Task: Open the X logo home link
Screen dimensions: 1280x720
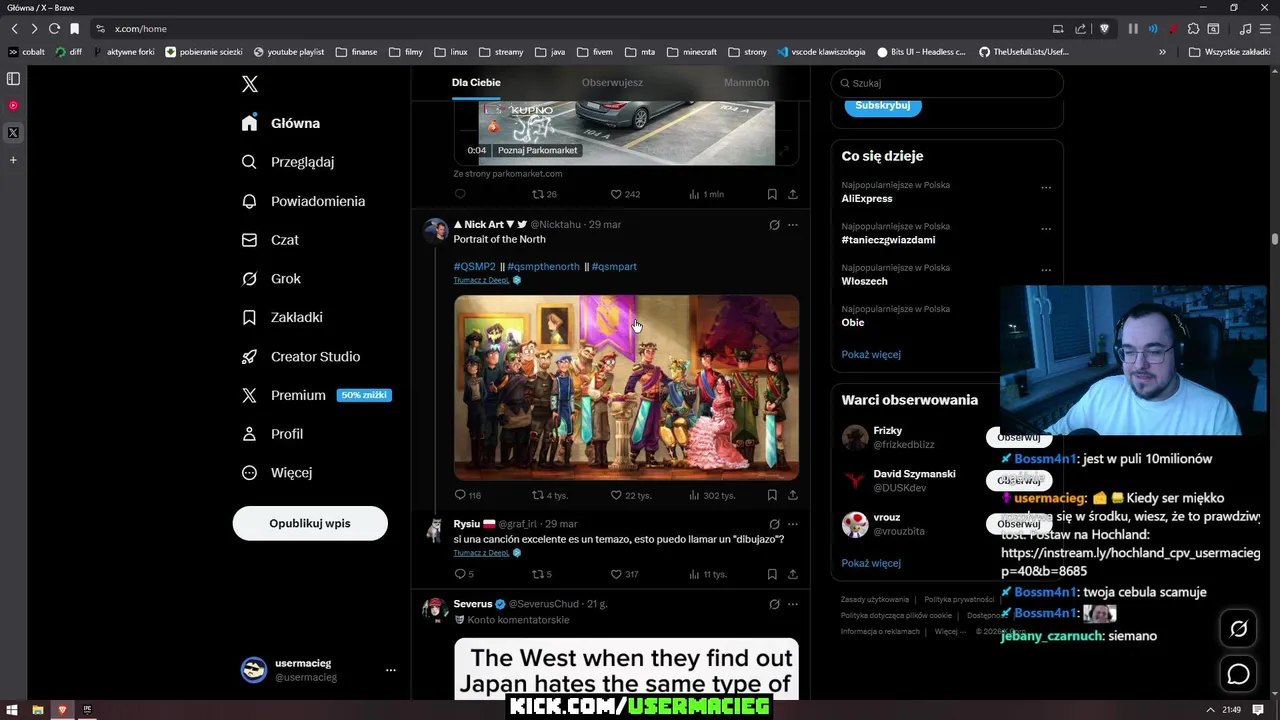Action: (250, 84)
